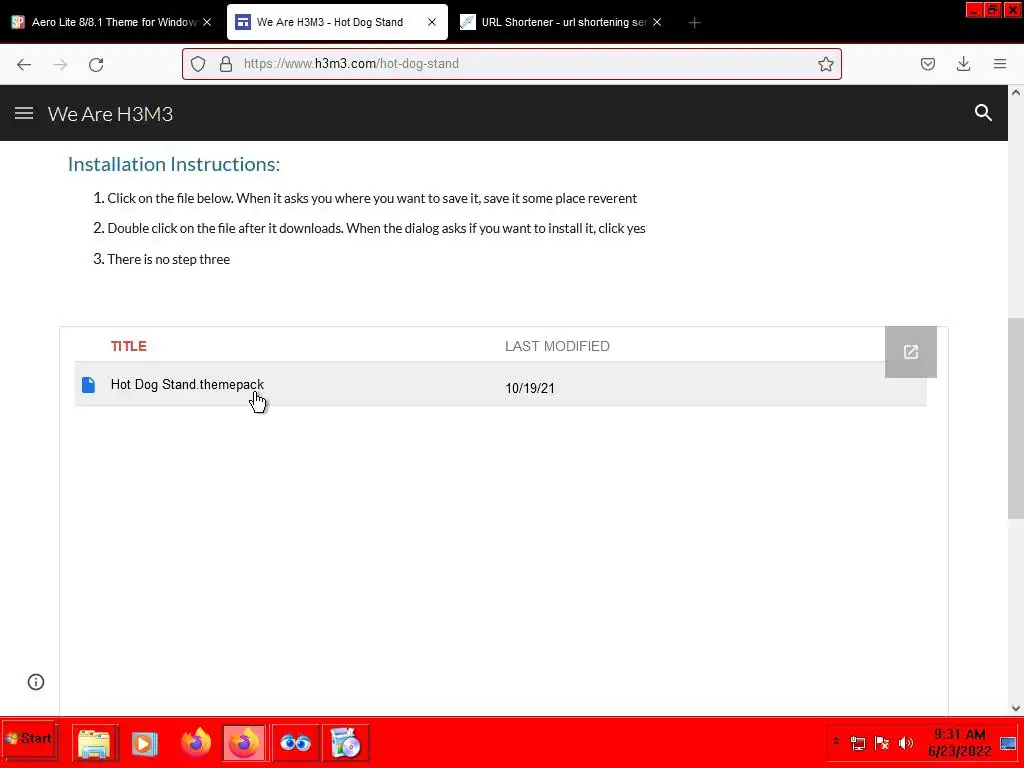This screenshot has width=1024, height=768.
Task: Open the googly eyes taskbar app
Action: (295, 743)
